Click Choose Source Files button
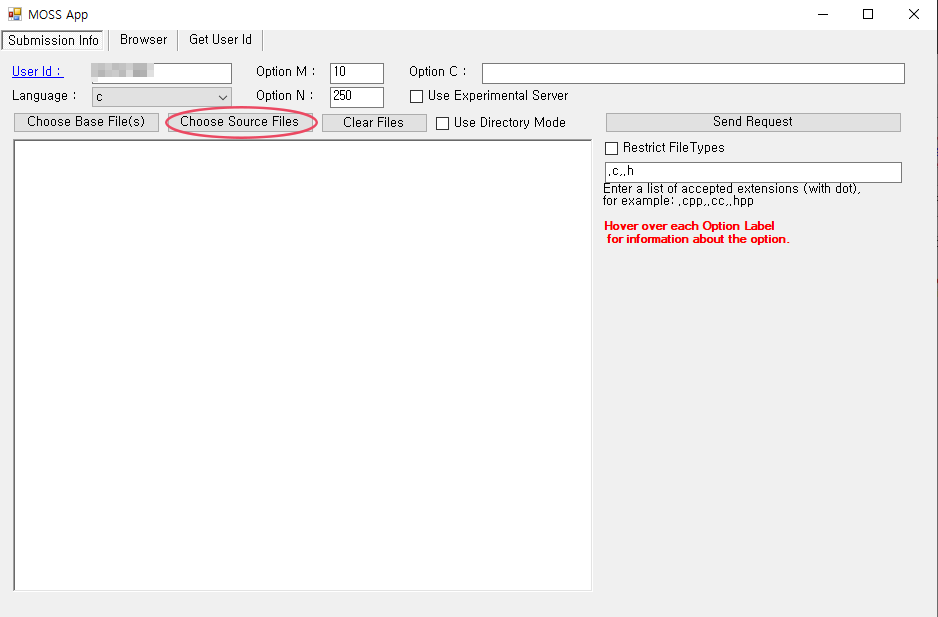Image resolution: width=938 pixels, height=617 pixels. pyautogui.click(x=239, y=121)
